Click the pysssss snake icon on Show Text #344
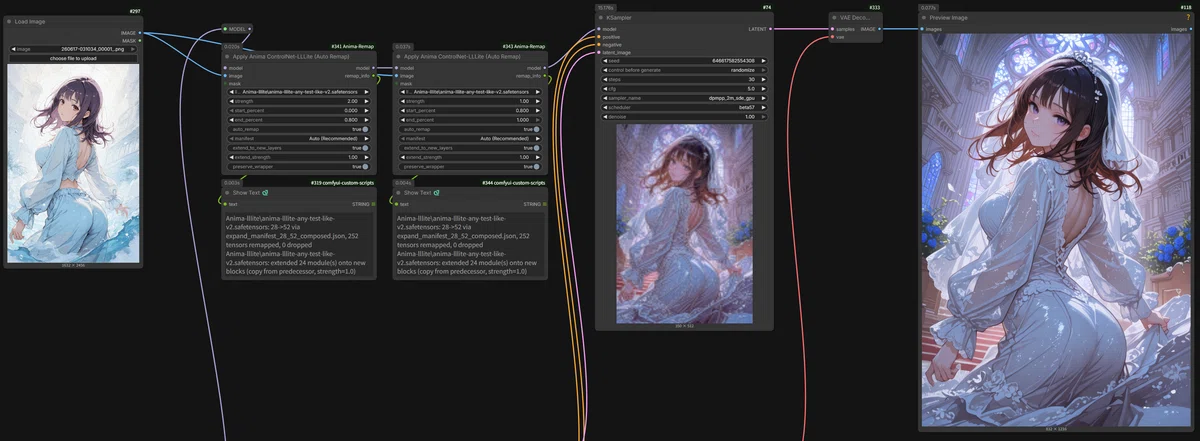Image resolution: width=1200 pixels, height=441 pixels. (x=437, y=193)
